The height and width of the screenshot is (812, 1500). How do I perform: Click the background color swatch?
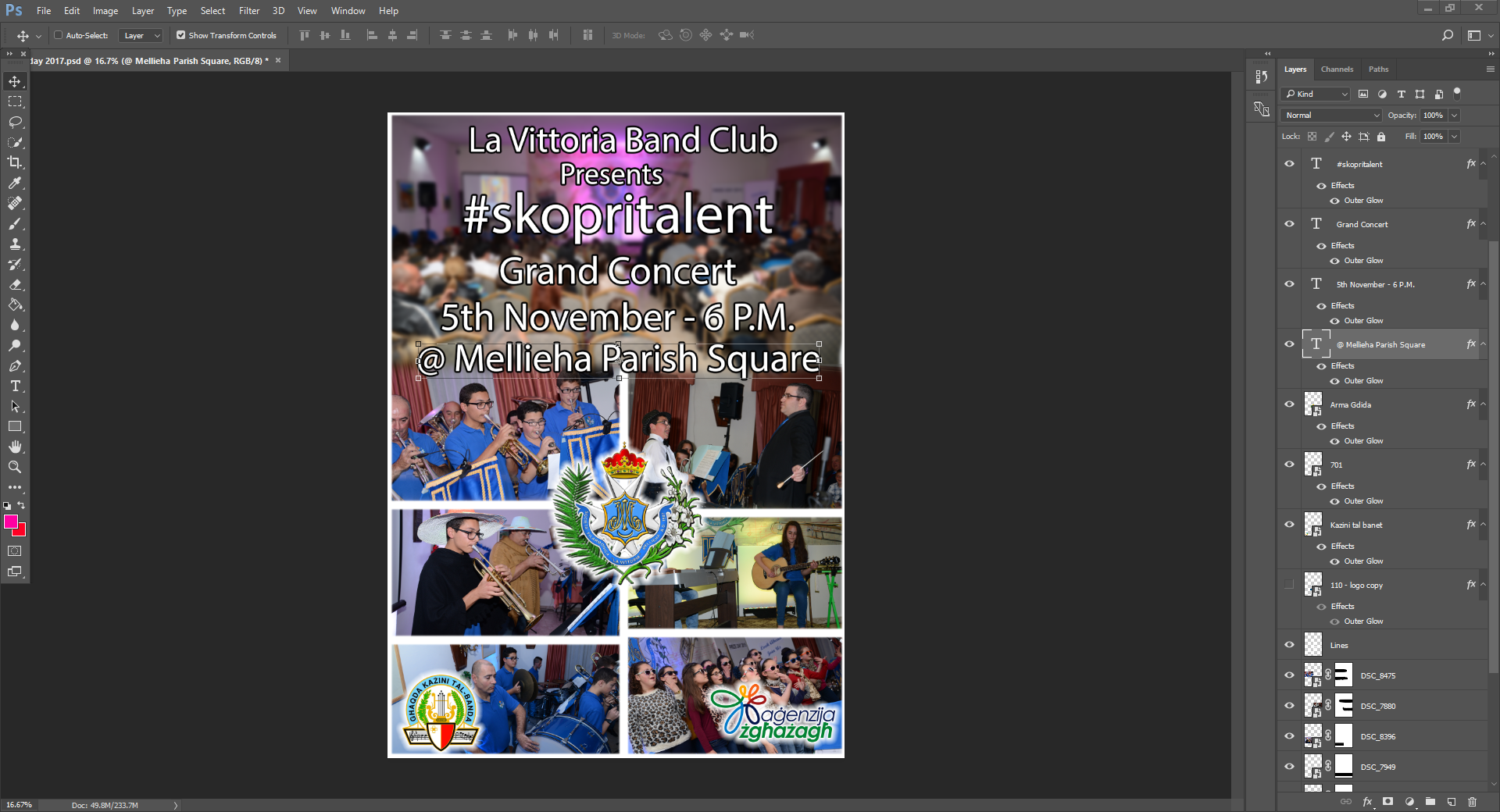click(x=21, y=532)
